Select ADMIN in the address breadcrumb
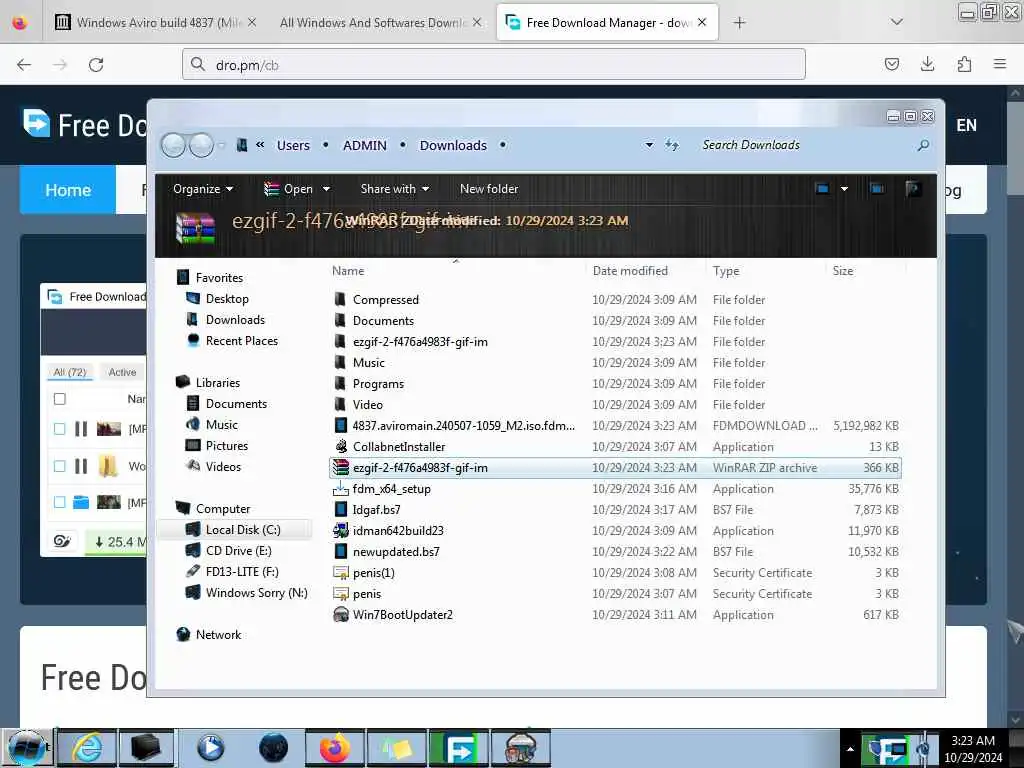 tap(364, 145)
